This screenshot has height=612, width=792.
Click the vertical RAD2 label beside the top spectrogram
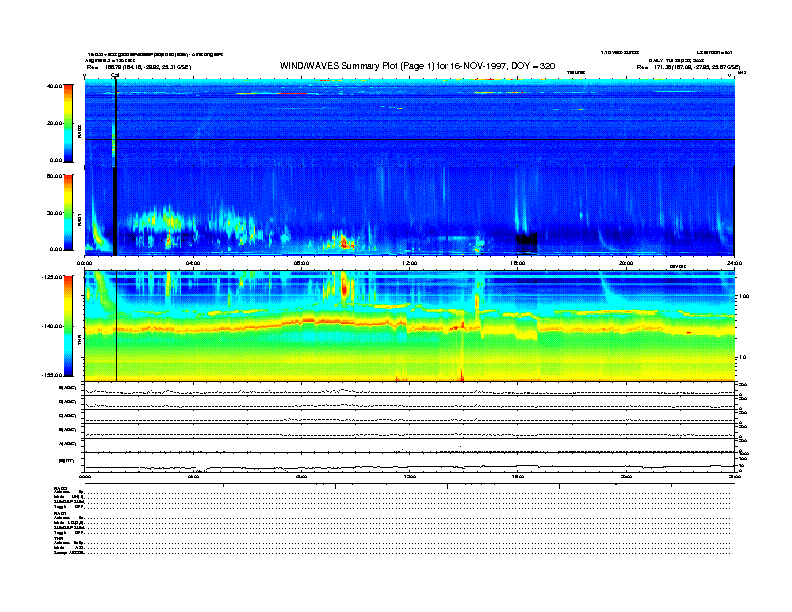pos(79,132)
